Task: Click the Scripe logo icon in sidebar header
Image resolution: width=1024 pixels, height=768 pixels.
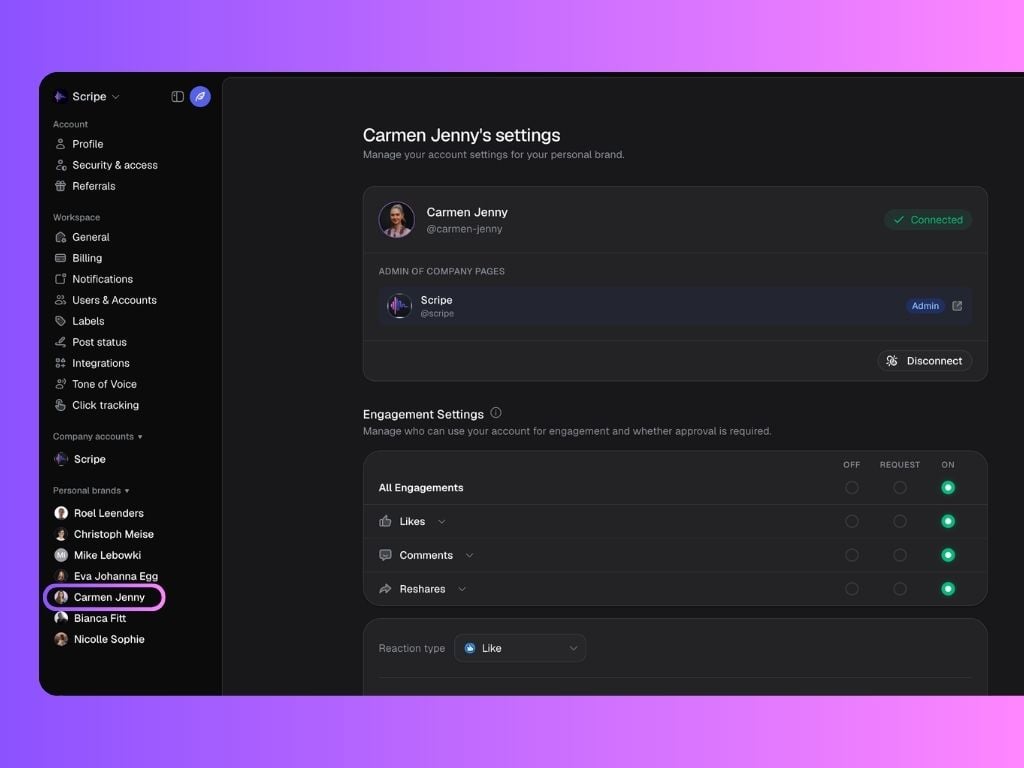Action: (60, 97)
